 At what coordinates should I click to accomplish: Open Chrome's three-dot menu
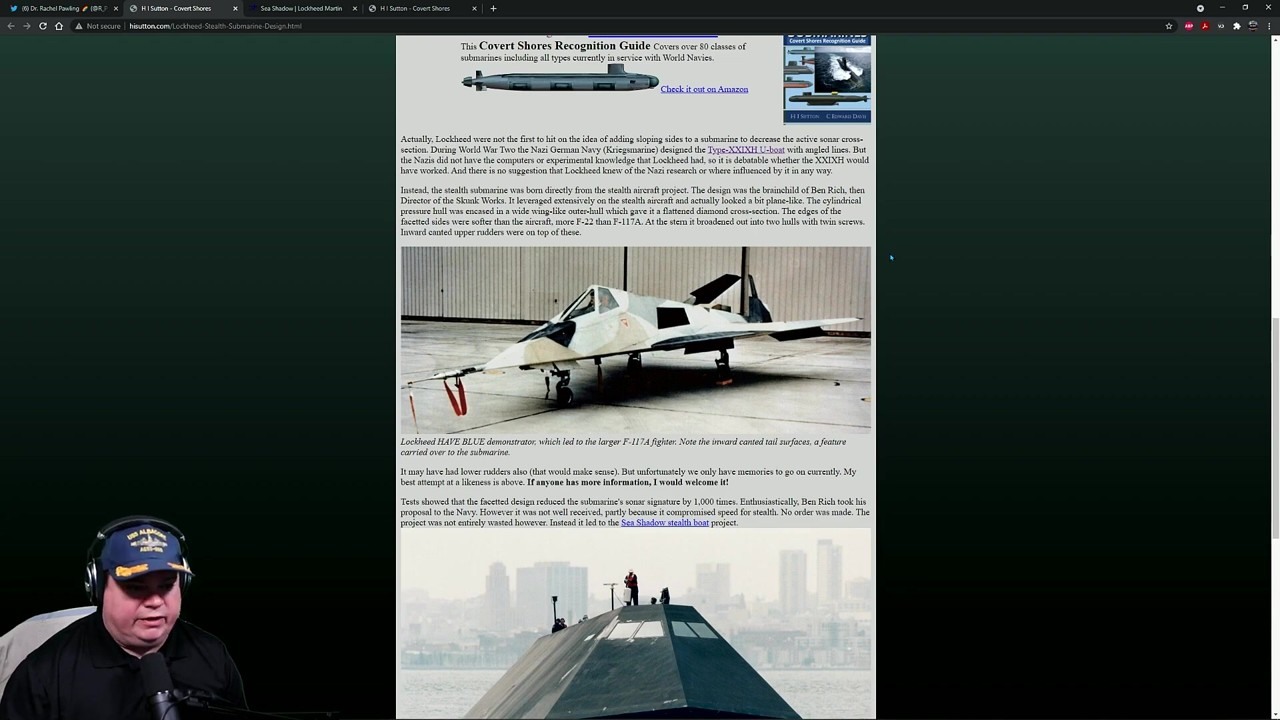pyautogui.click(x=1270, y=26)
